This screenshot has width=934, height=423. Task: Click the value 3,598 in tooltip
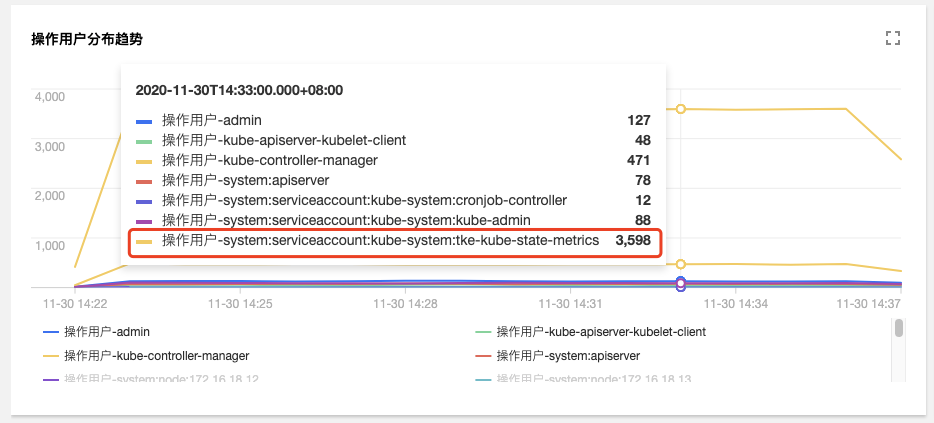[633, 241]
